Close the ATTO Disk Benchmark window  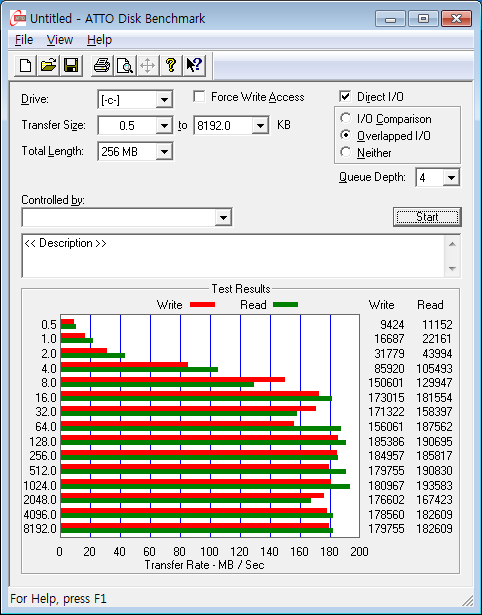(456, 18)
